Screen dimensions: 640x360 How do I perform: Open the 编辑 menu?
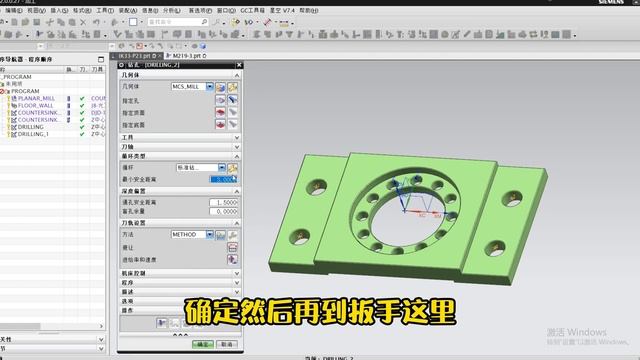click(14, 10)
